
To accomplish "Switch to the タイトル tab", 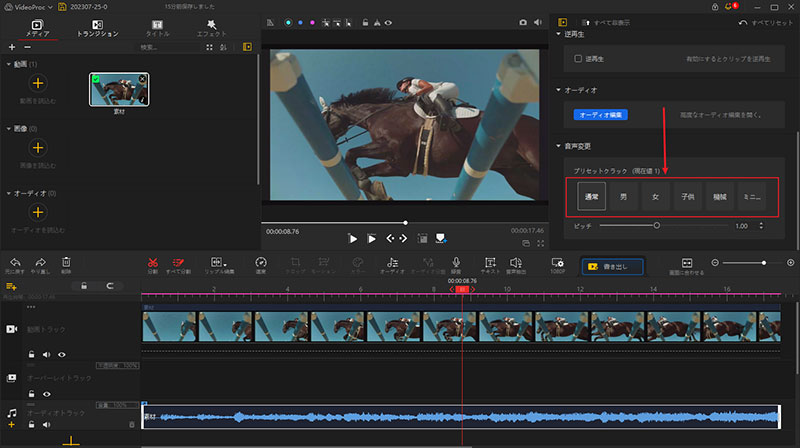I will pos(158,28).
